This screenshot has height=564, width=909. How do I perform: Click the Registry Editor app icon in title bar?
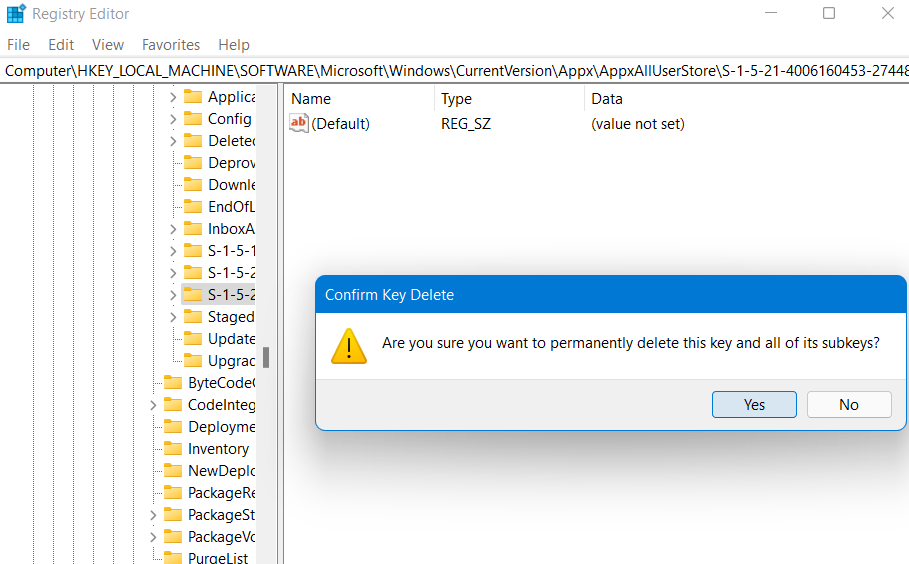pyautogui.click(x=16, y=14)
